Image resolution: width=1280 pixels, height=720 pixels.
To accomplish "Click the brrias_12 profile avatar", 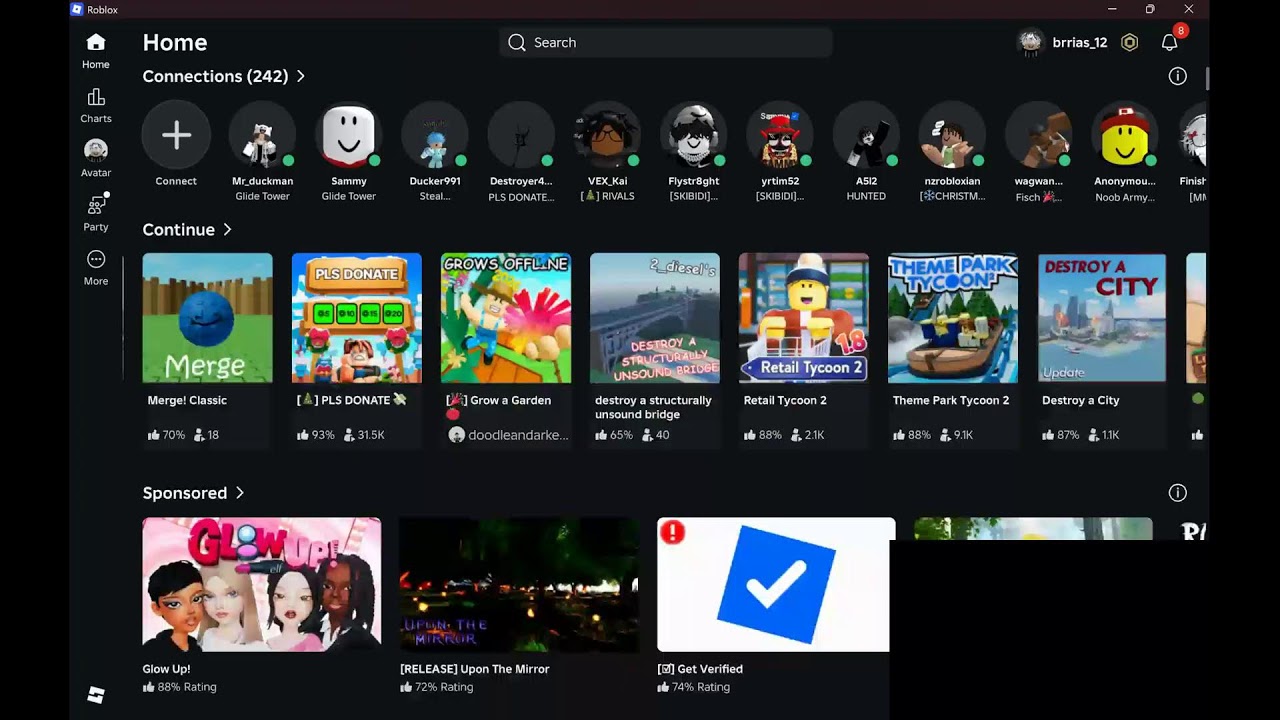I will point(1030,43).
